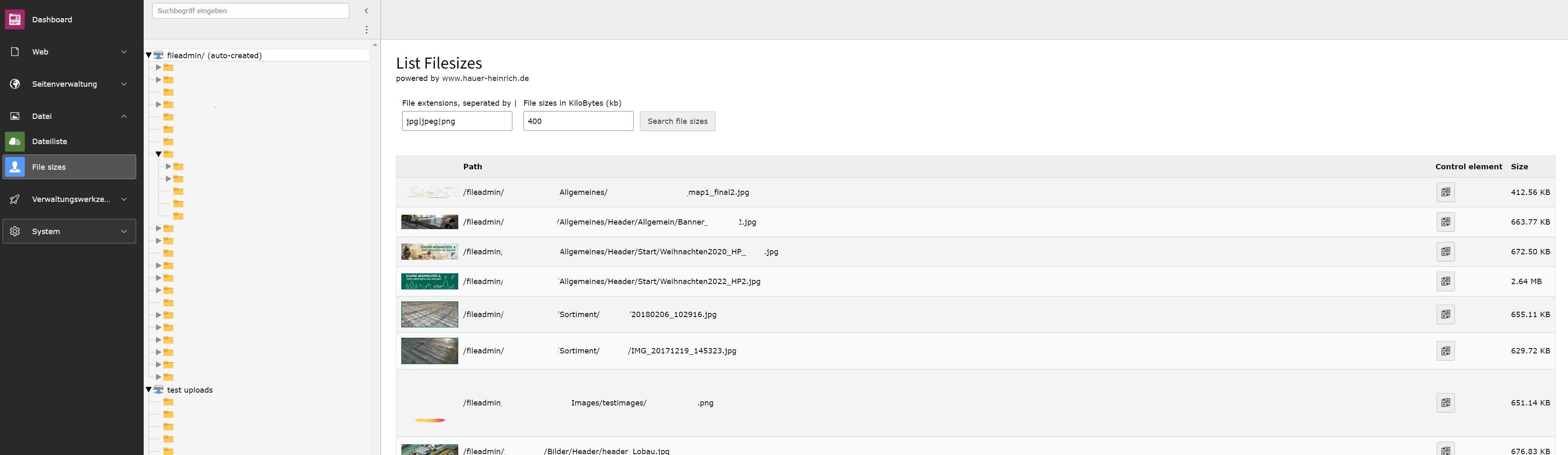Image resolution: width=1568 pixels, height=455 pixels.
Task: Click the Verwaltungswerkzeuge rocket icon
Action: [15, 199]
